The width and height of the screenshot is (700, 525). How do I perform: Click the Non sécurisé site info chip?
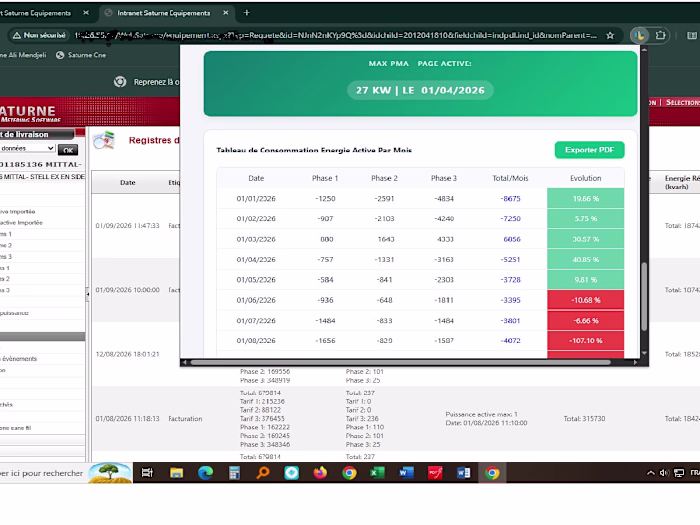click(39, 35)
